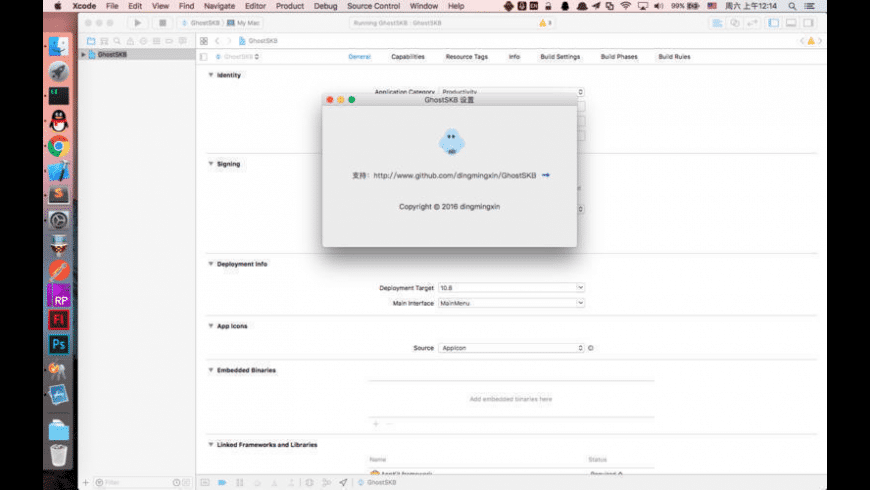Collapse the App Icons section
The height and width of the screenshot is (490, 870).
(211, 326)
